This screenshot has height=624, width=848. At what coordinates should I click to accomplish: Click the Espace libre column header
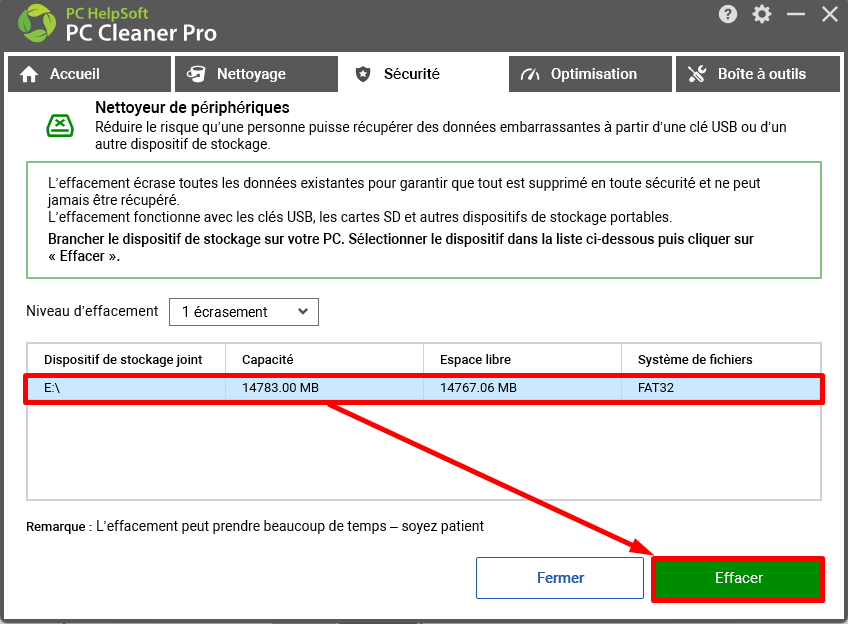coord(522,360)
